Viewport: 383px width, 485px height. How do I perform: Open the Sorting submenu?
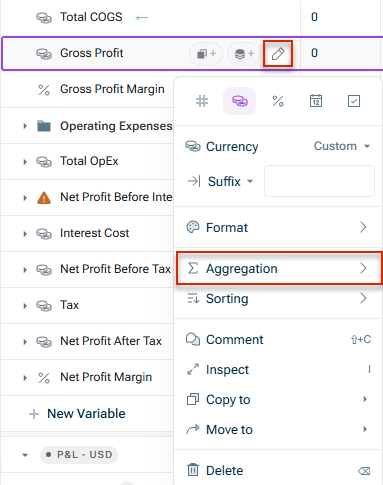point(278,299)
